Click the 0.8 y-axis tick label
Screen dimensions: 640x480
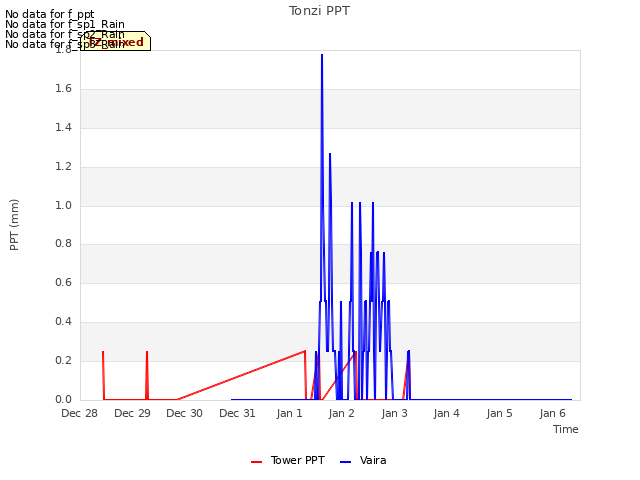(x=64, y=244)
